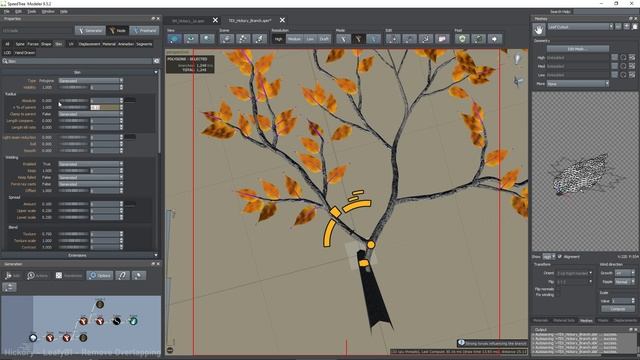The image size is (640, 360).
Task: Switch to the Displacement properties tab
Action: (89, 44)
